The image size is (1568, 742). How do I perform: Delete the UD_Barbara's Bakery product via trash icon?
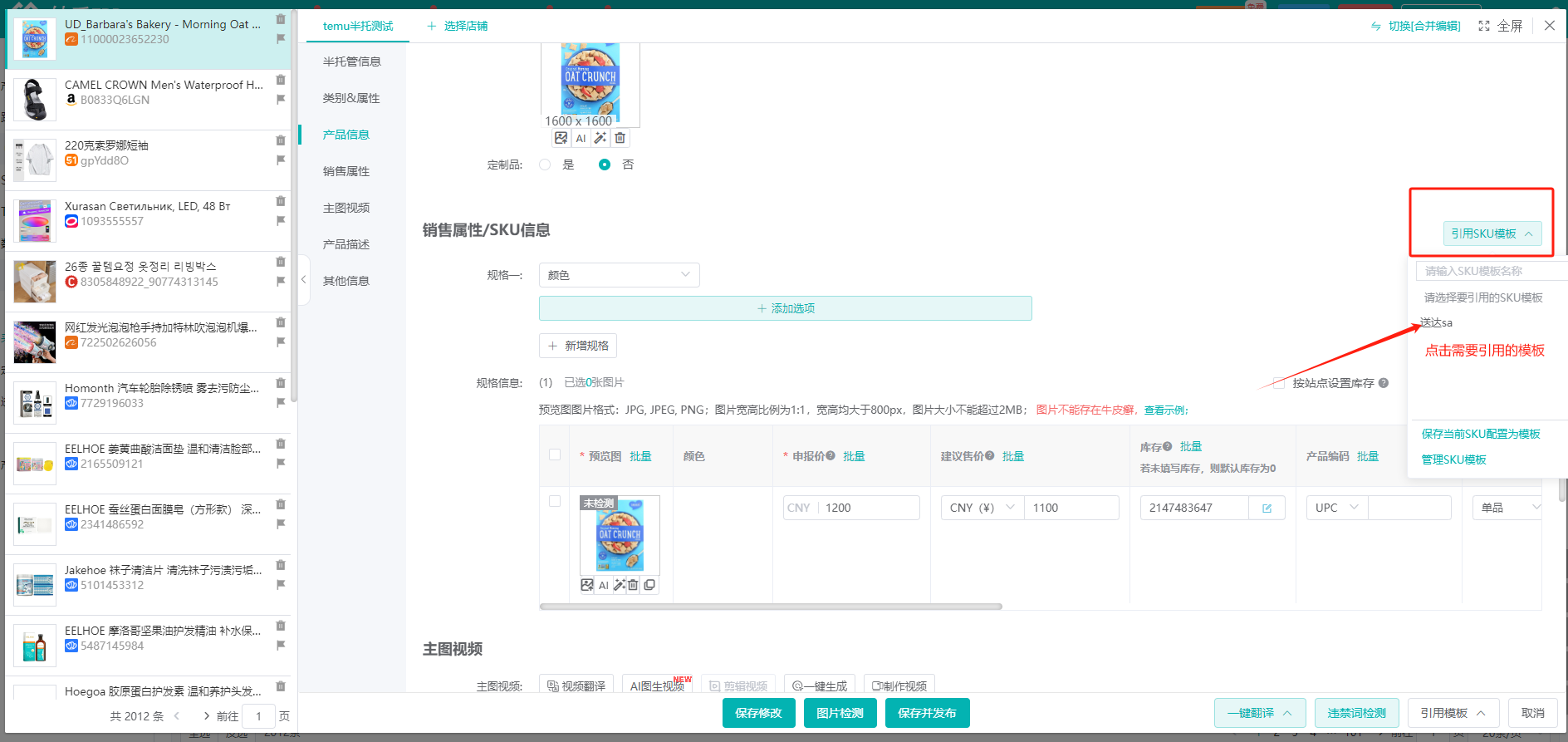tap(281, 19)
